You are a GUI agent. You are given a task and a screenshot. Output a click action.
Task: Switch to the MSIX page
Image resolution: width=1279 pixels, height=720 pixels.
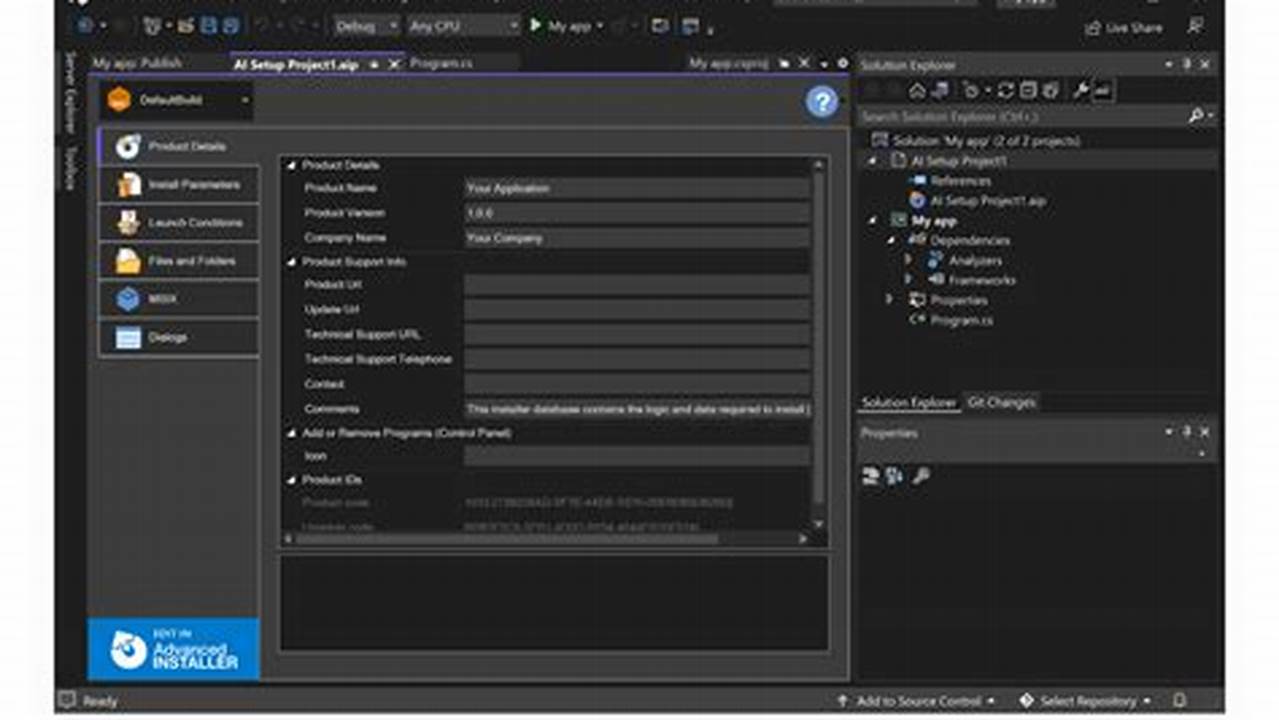point(178,299)
